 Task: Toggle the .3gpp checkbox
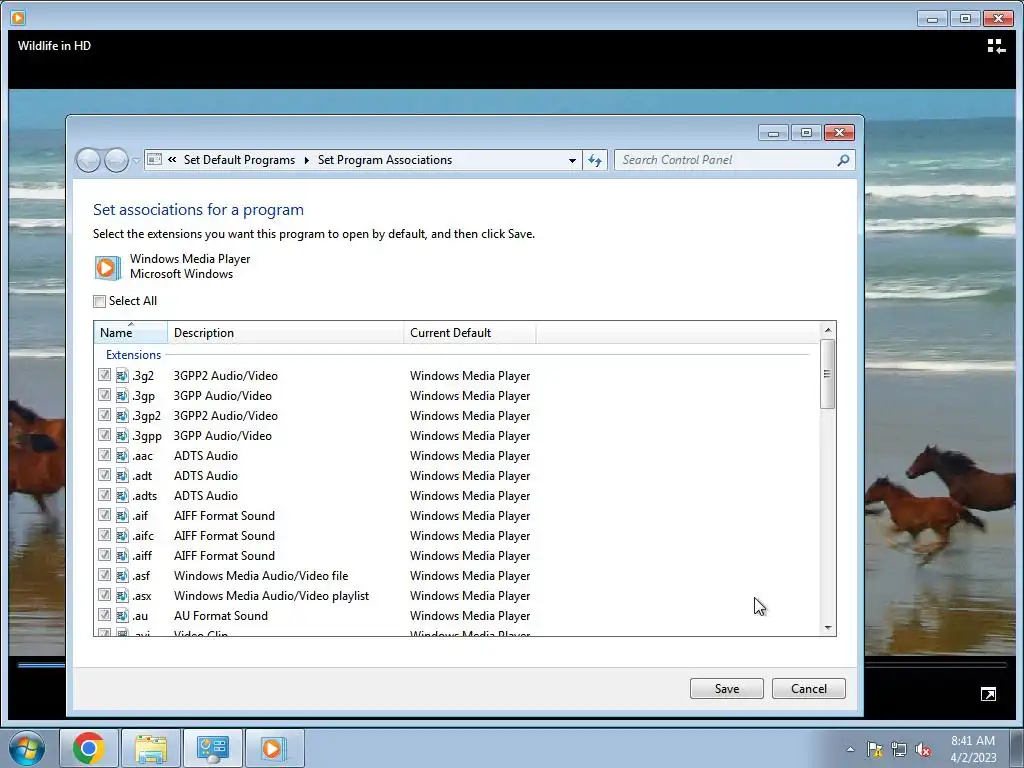[x=104, y=435]
